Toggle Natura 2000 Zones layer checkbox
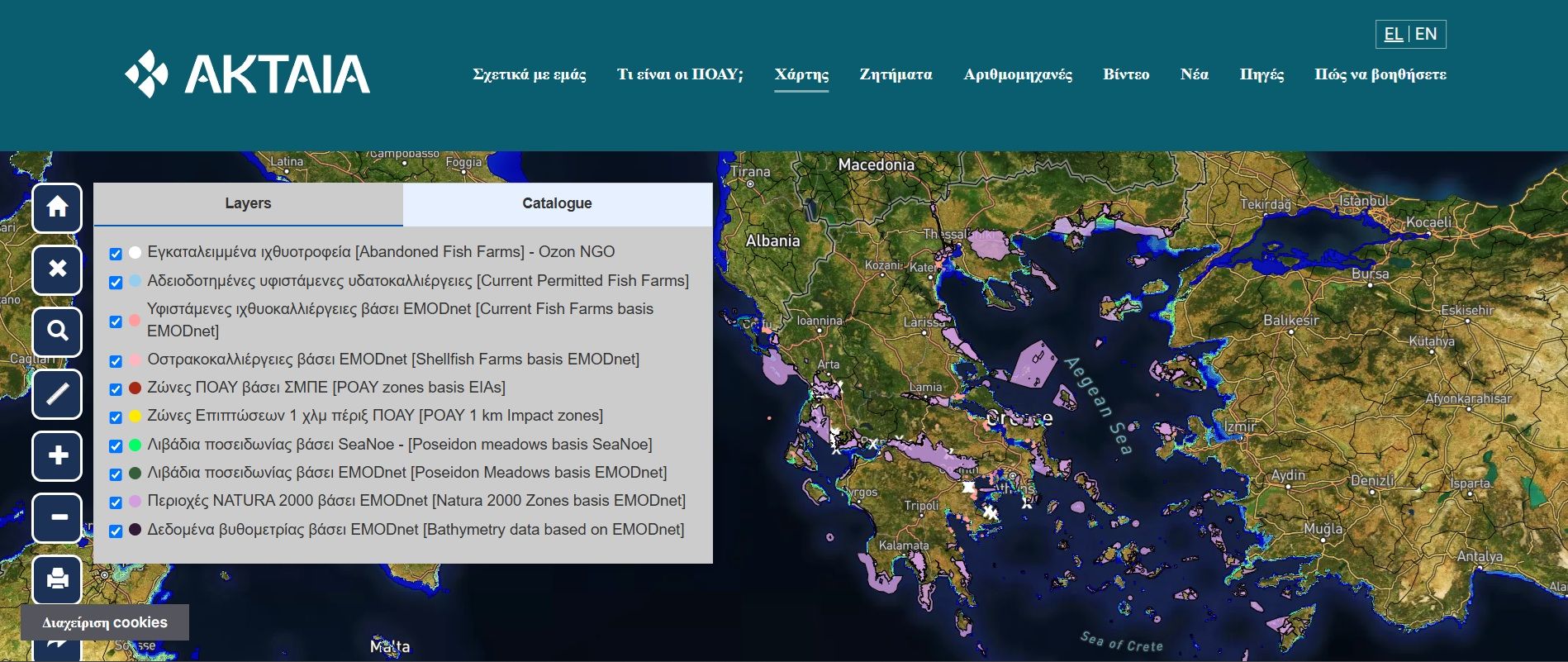This screenshot has height=662, width=1568. 116,502
